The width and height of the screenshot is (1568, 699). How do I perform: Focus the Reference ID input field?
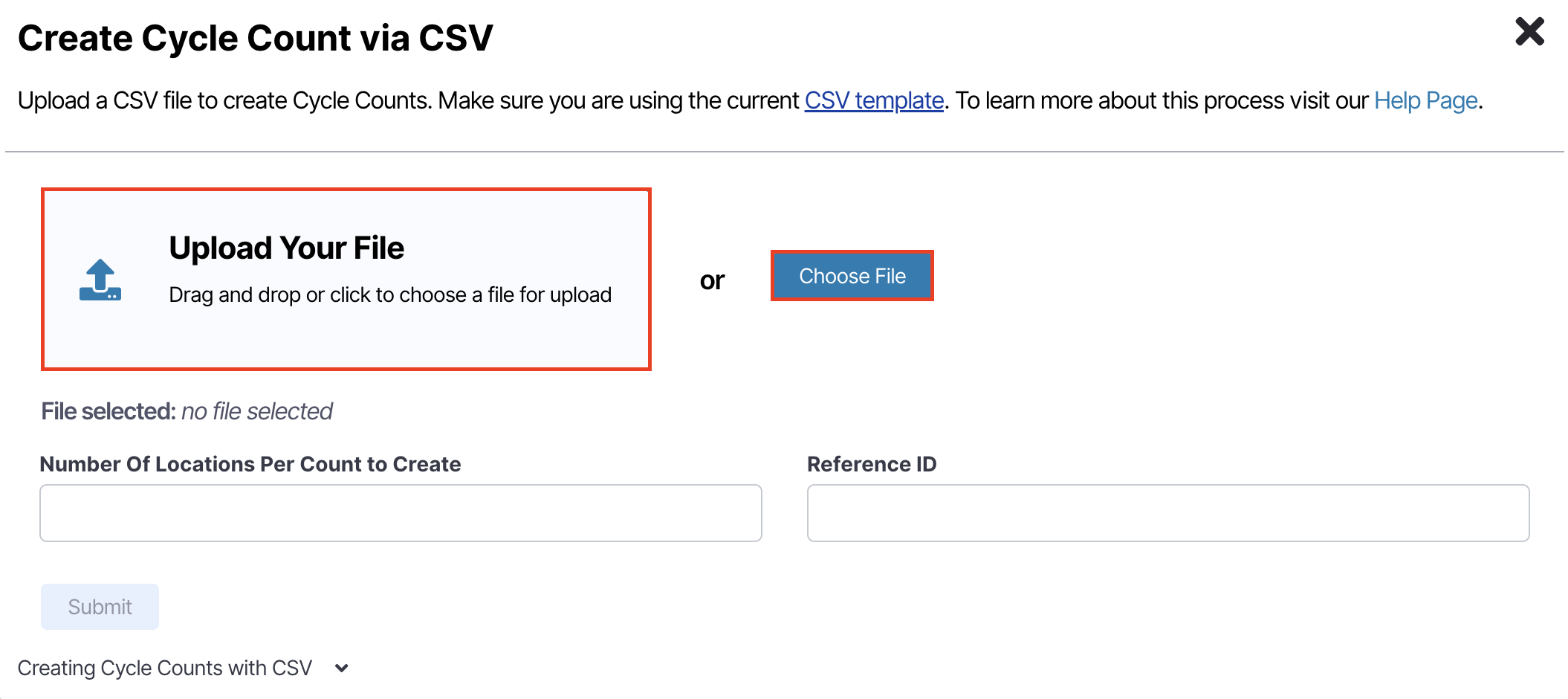[x=1168, y=513]
